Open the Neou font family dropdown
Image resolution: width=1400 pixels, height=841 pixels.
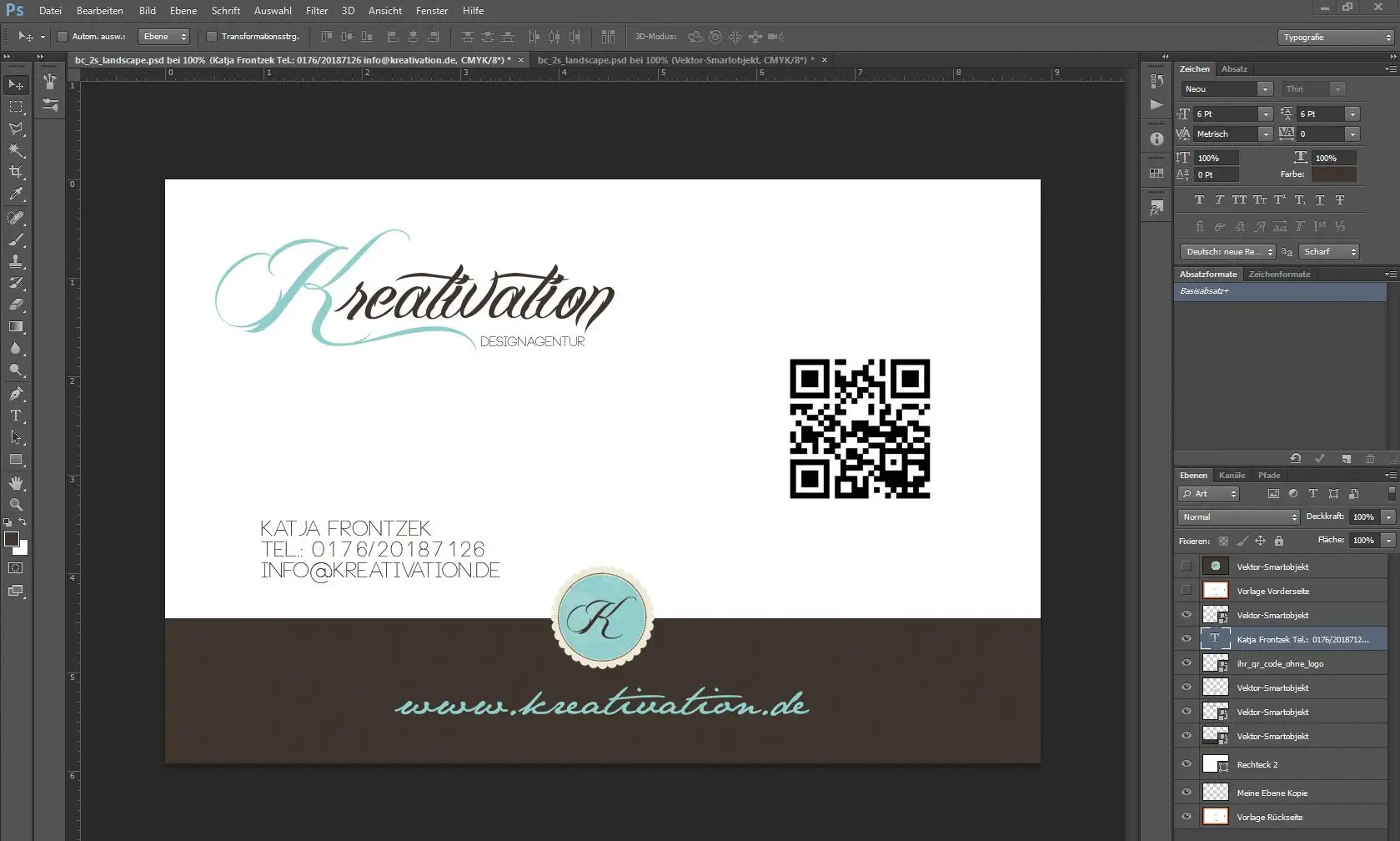click(1264, 88)
